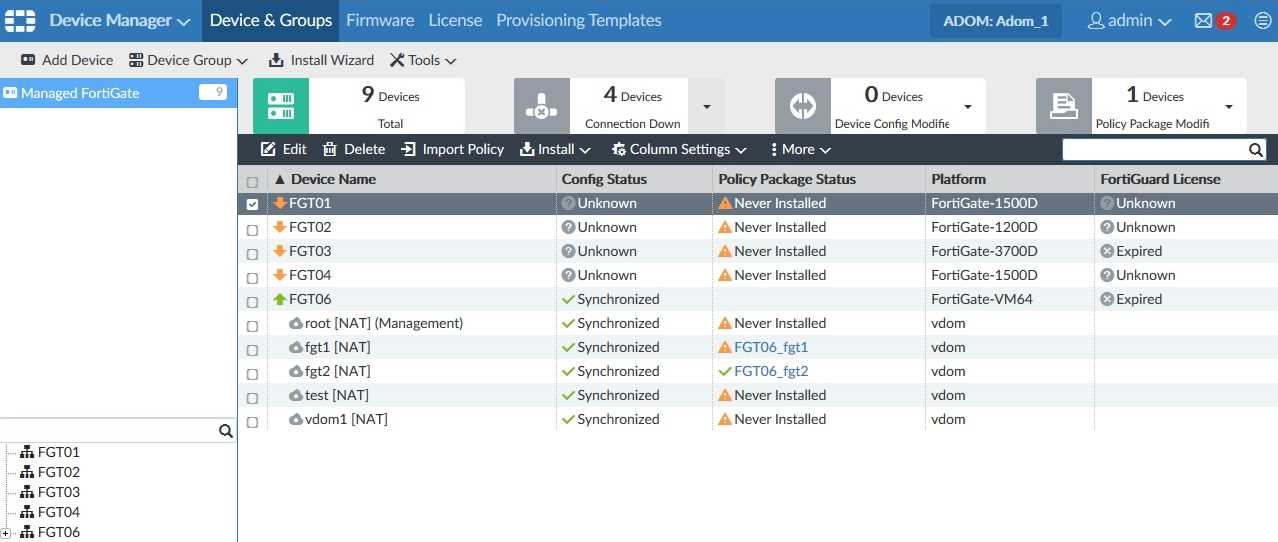Expand the Connection Down card dropdown arrow
The image size is (1278, 542).
coord(707,106)
